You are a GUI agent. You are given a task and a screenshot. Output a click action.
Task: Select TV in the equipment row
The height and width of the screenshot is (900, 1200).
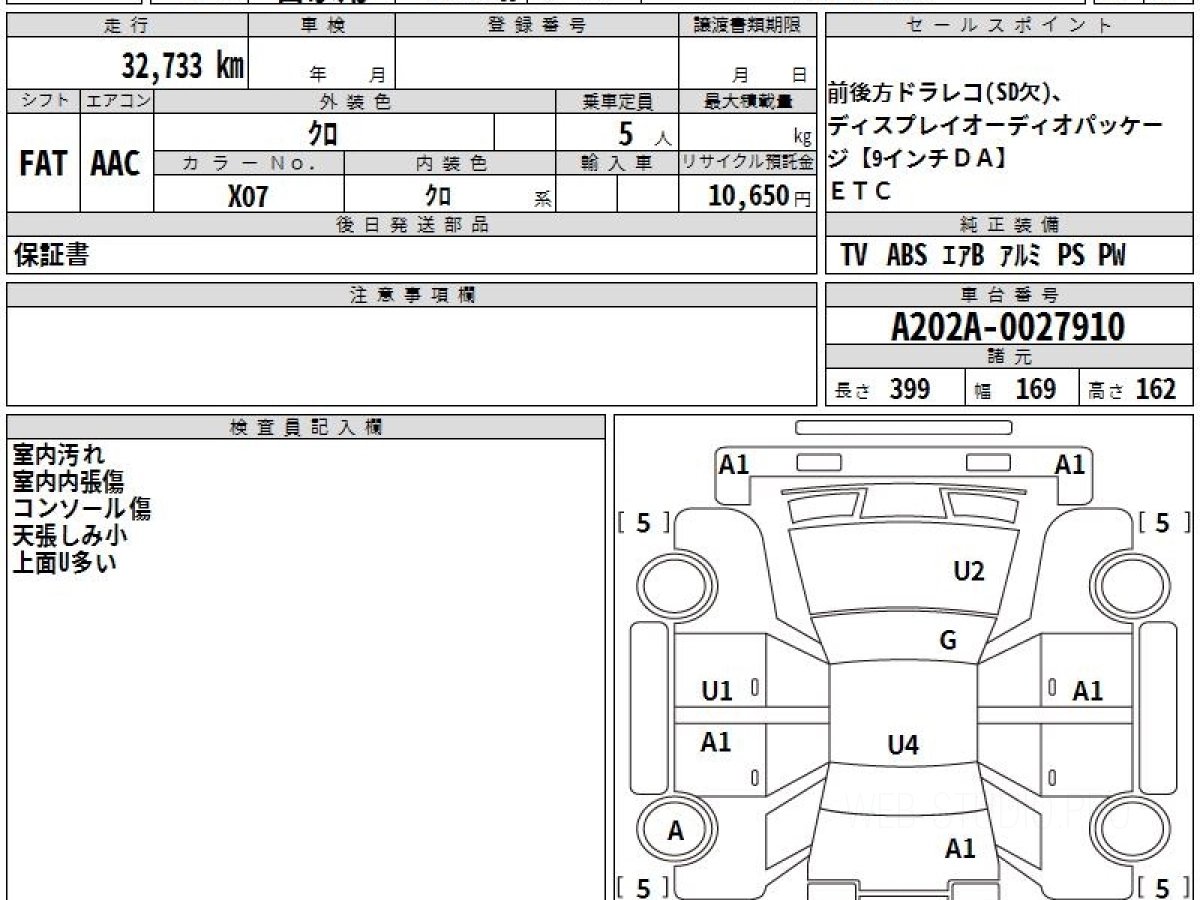pyautogui.click(x=854, y=256)
